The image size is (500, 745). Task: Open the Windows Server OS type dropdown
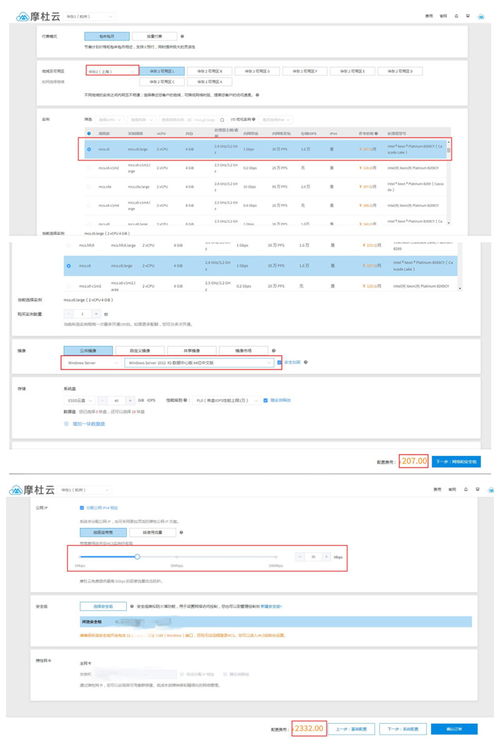pyautogui.click(x=92, y=363)
